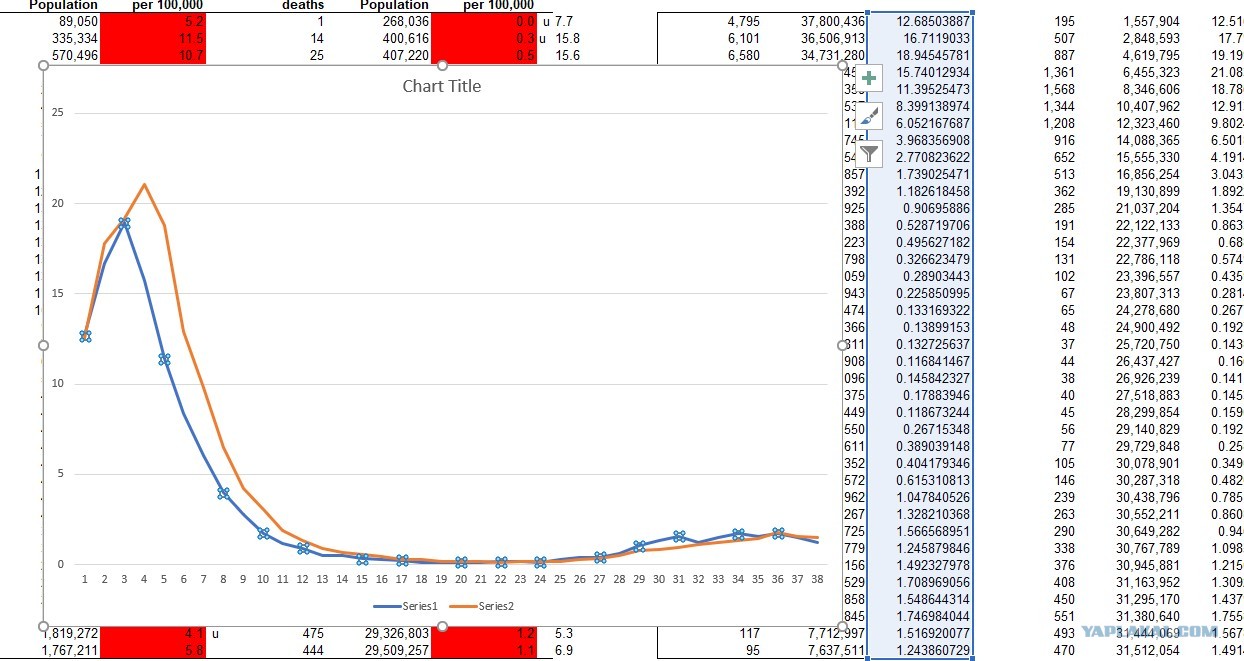The image size is (1244, 661).
Task: Select population cell 4,619,795
Action: [1150, 55]
